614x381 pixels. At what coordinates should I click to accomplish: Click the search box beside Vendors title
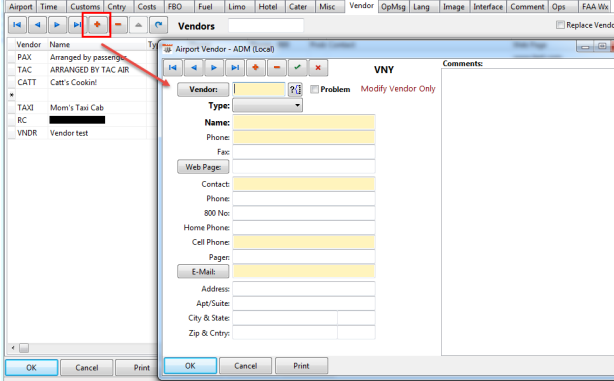266,25
